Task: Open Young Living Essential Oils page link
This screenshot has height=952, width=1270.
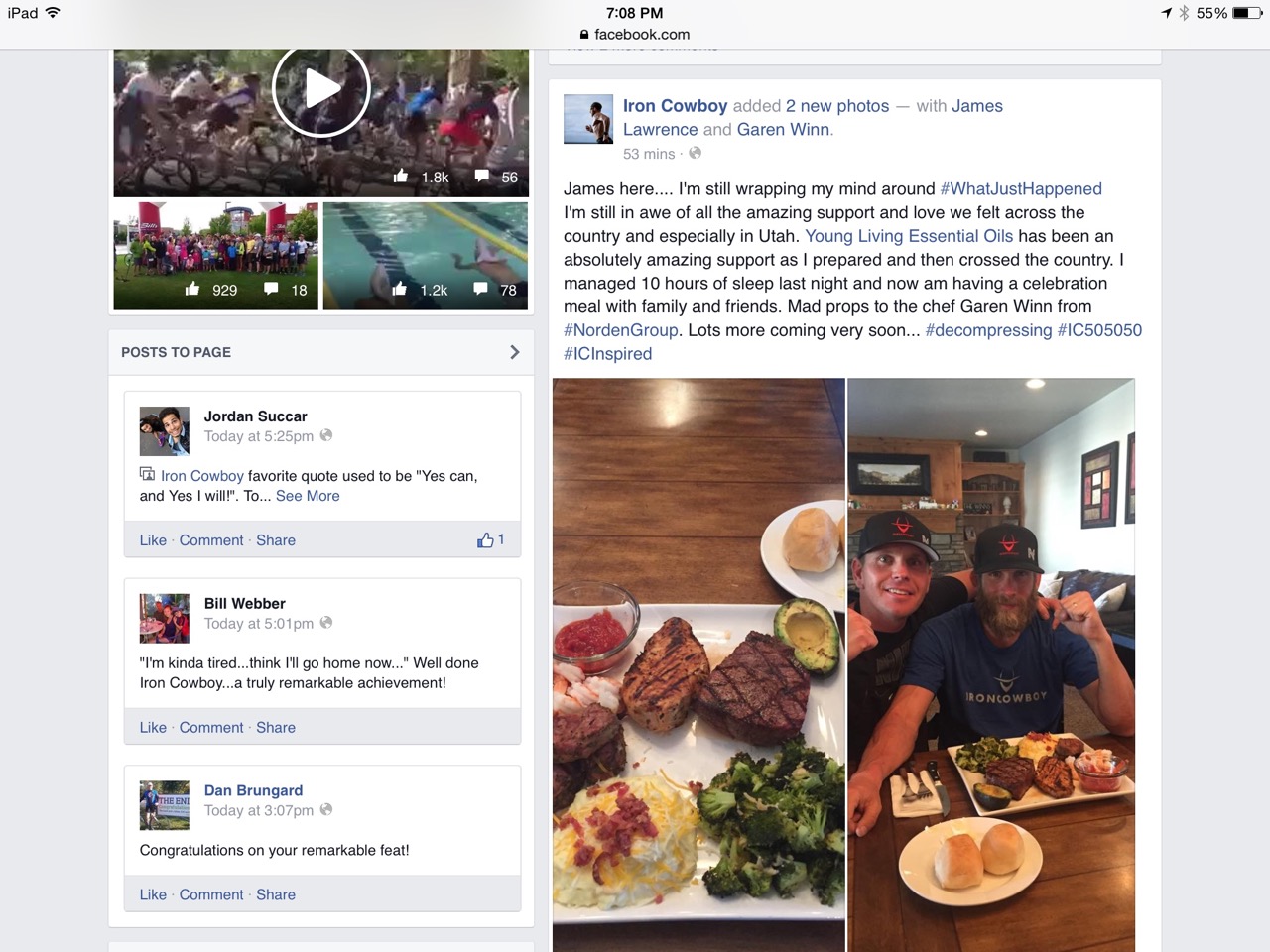Action: (x=909, y=236)
